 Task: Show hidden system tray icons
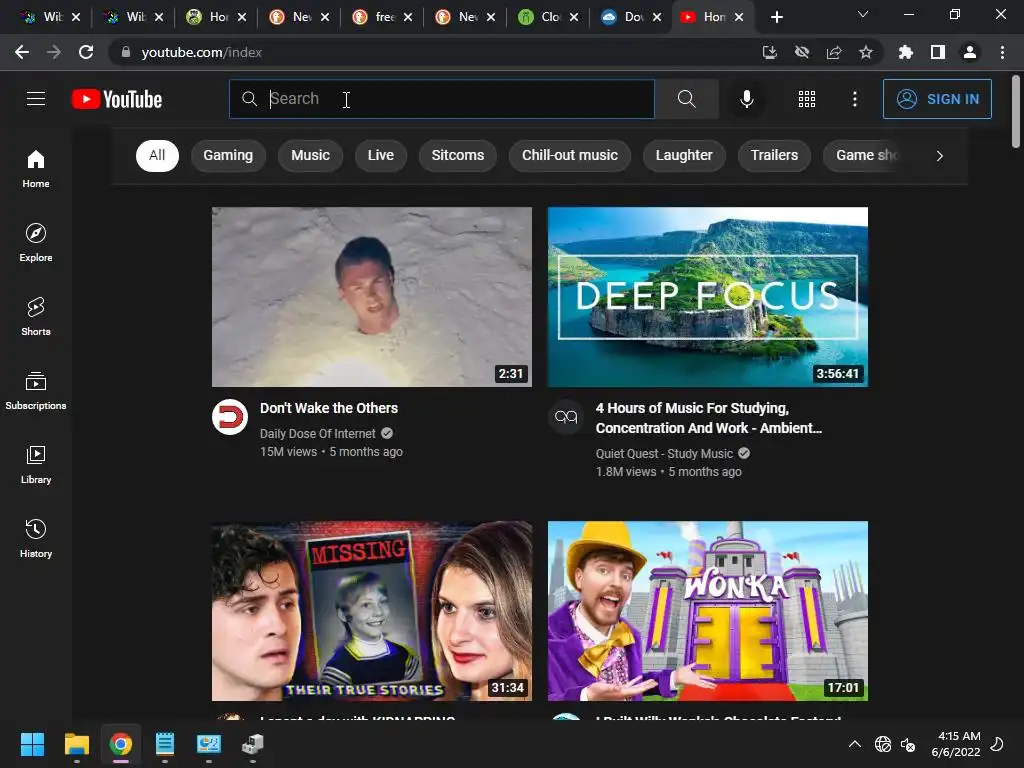[854, 744]
